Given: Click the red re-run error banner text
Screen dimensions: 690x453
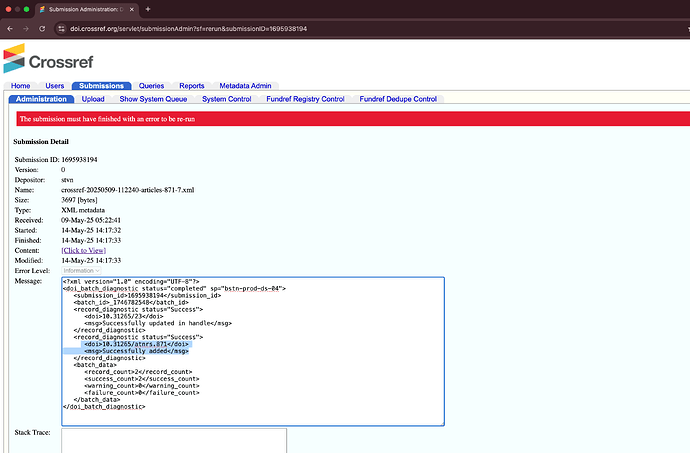Looking at the screenshot, I should 107,119.
